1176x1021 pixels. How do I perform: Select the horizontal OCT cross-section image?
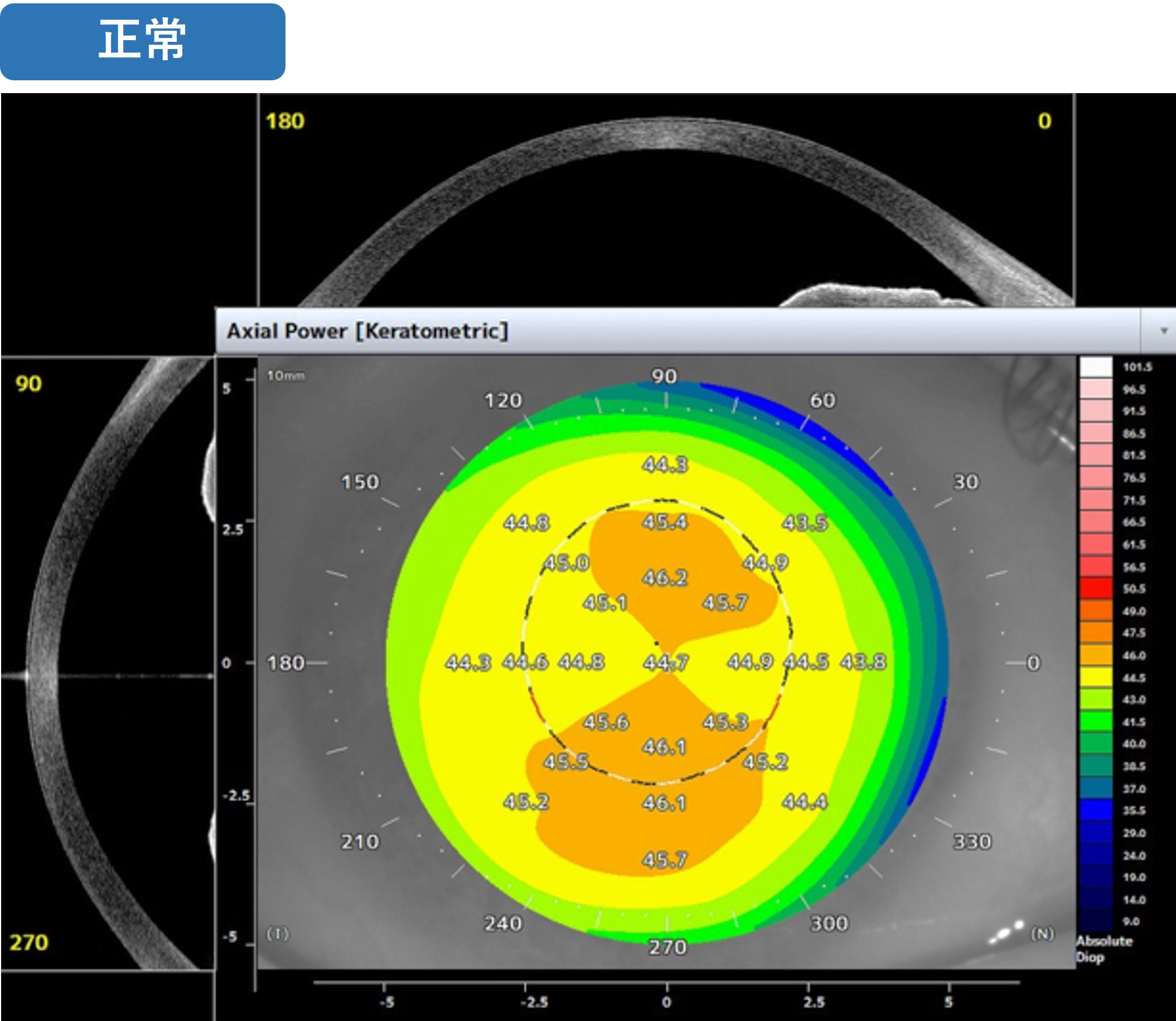[x=667, y=201]
